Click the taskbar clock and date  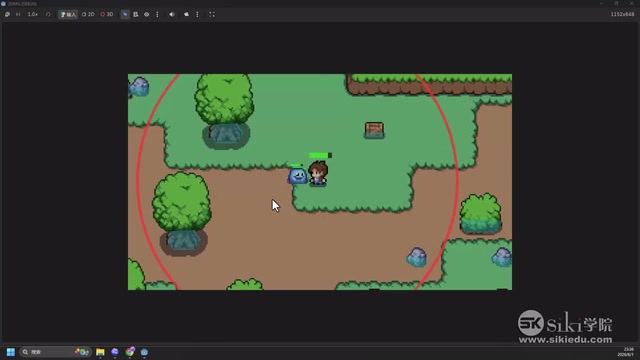pyautogui.click(x=626, y=352)
